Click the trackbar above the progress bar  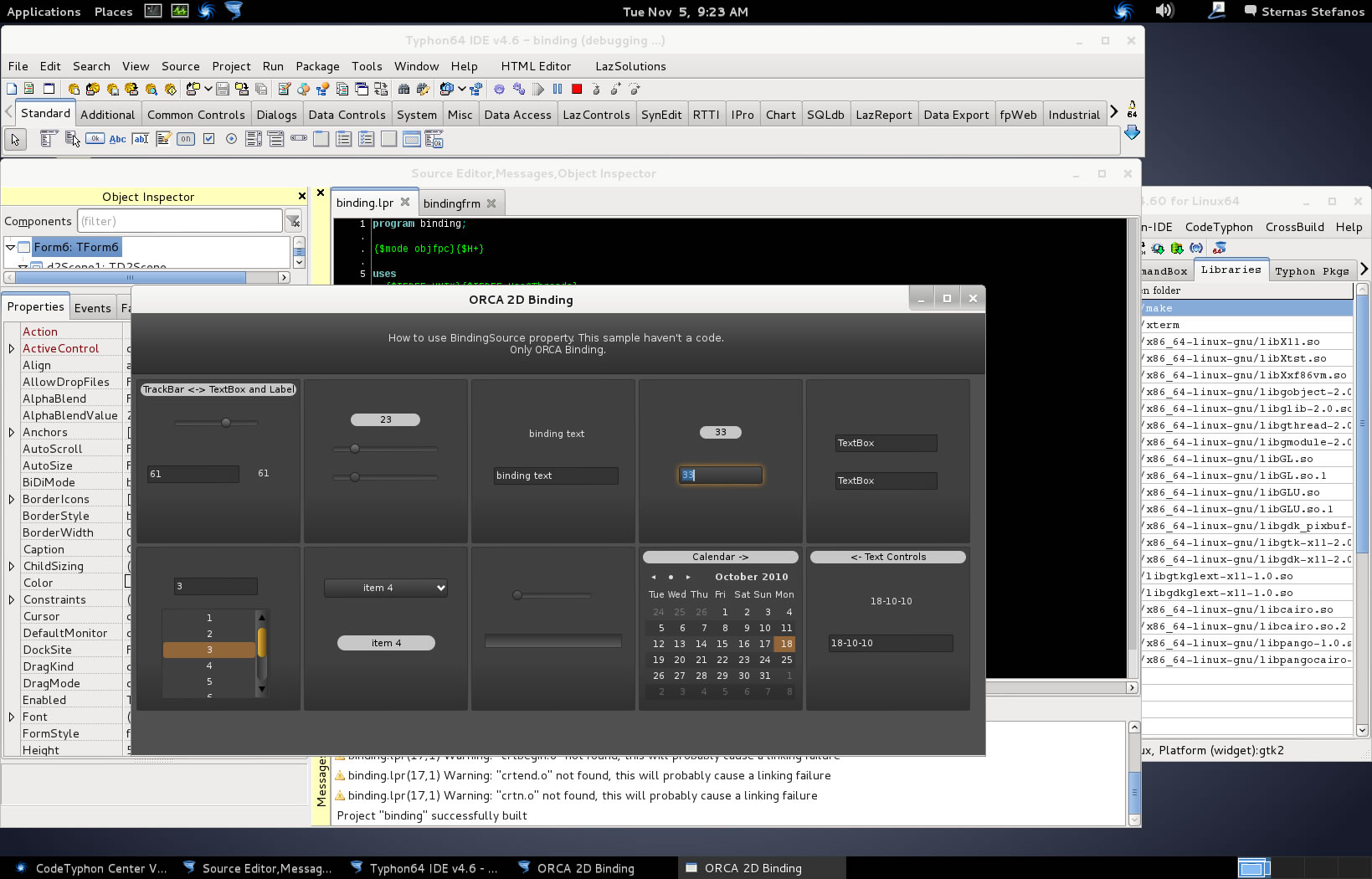(552, 595)
